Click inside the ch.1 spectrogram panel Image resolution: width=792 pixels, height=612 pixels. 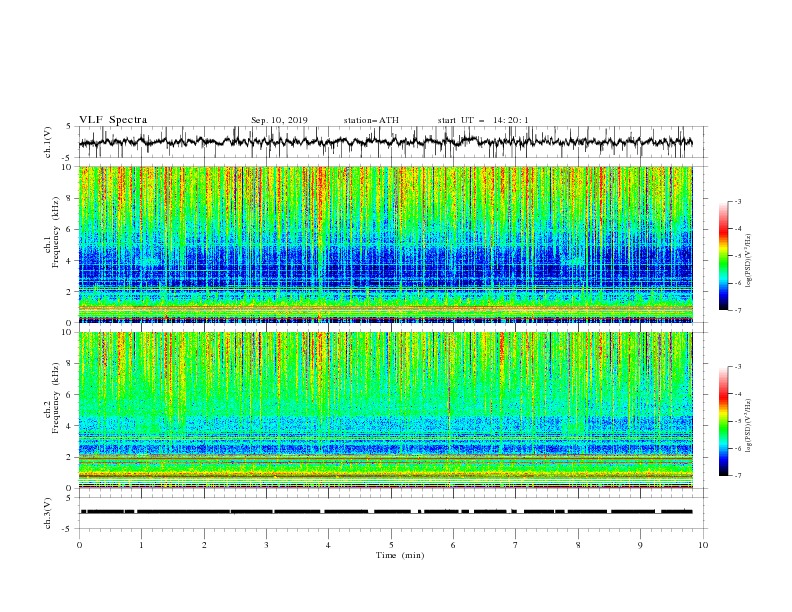[x=386, y=244]
